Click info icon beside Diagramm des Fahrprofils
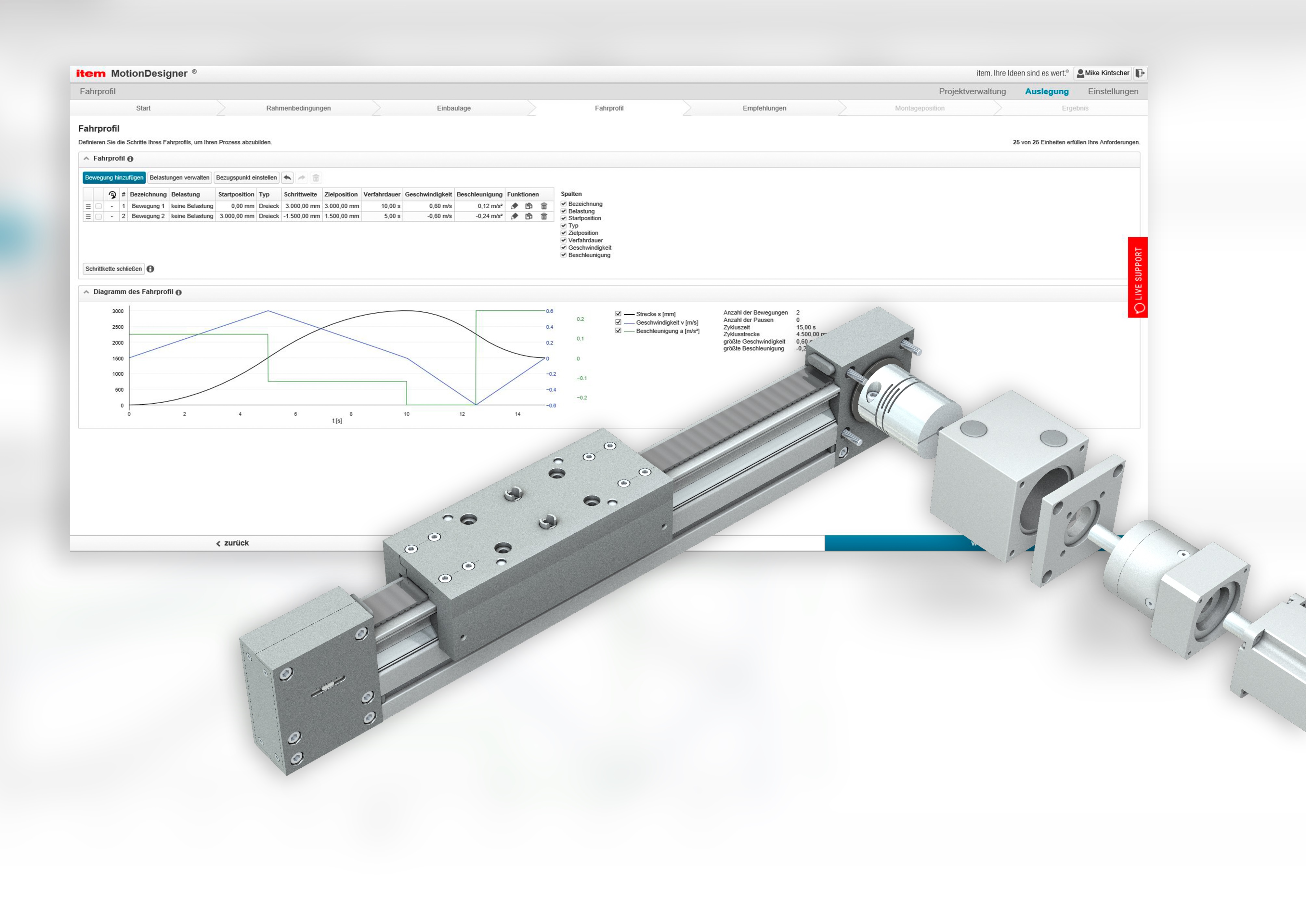The image size is (1306, 924). [179, 293]
